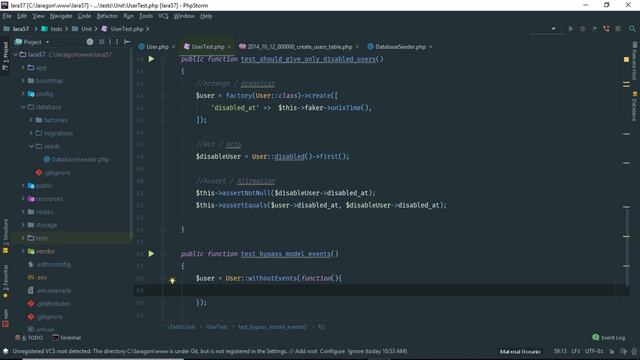
Task: Click the Event Log button
Action: click(608, 337)
